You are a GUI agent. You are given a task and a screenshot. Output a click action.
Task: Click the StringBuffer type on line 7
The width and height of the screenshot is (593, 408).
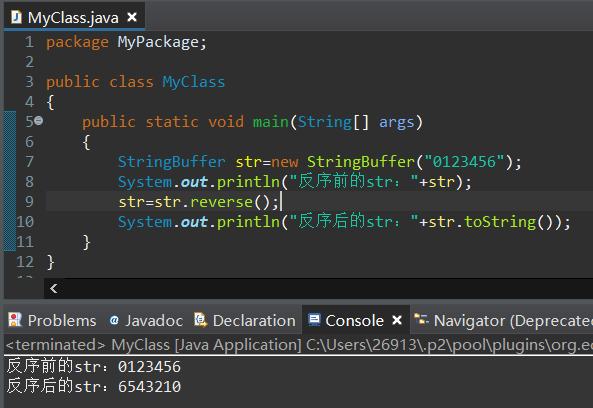pos(171,162)
